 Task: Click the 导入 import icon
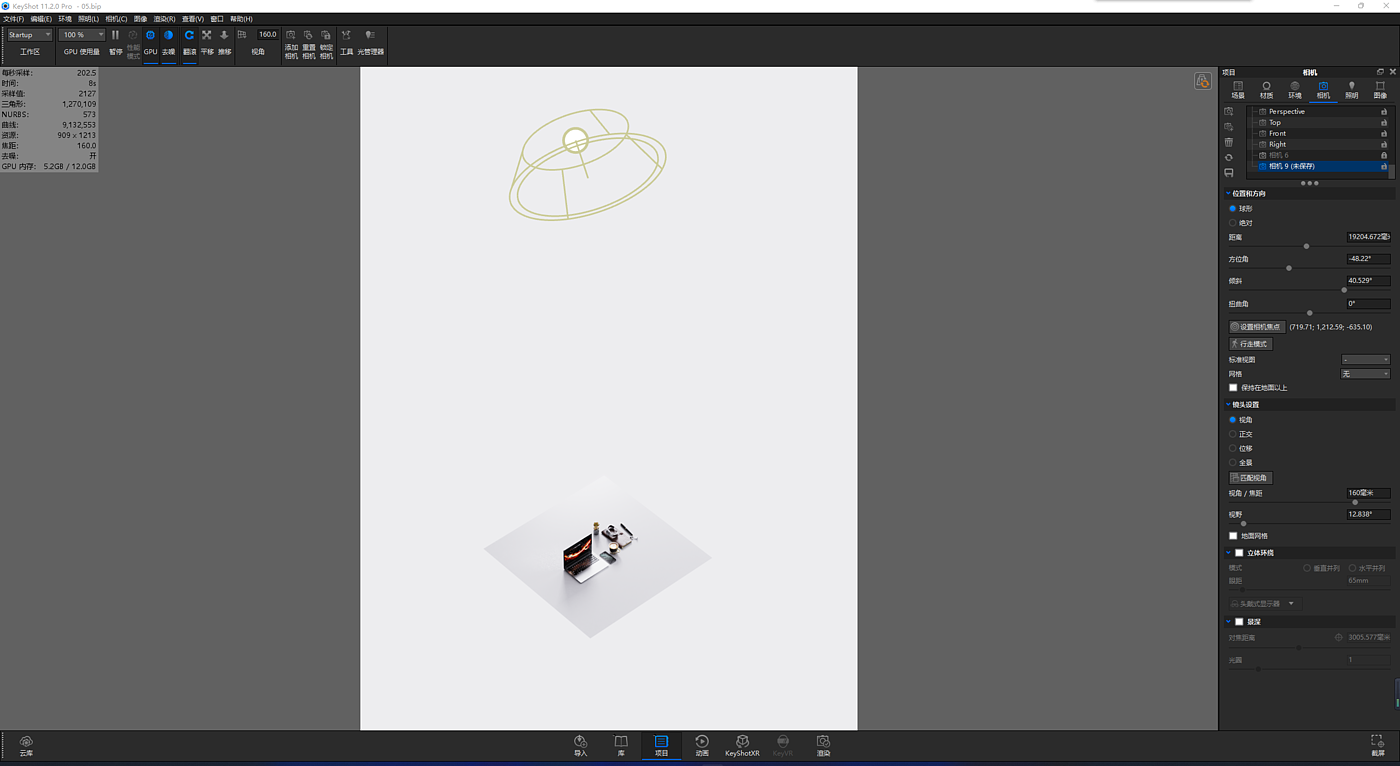pyautogui.click(x=580, y=742)
